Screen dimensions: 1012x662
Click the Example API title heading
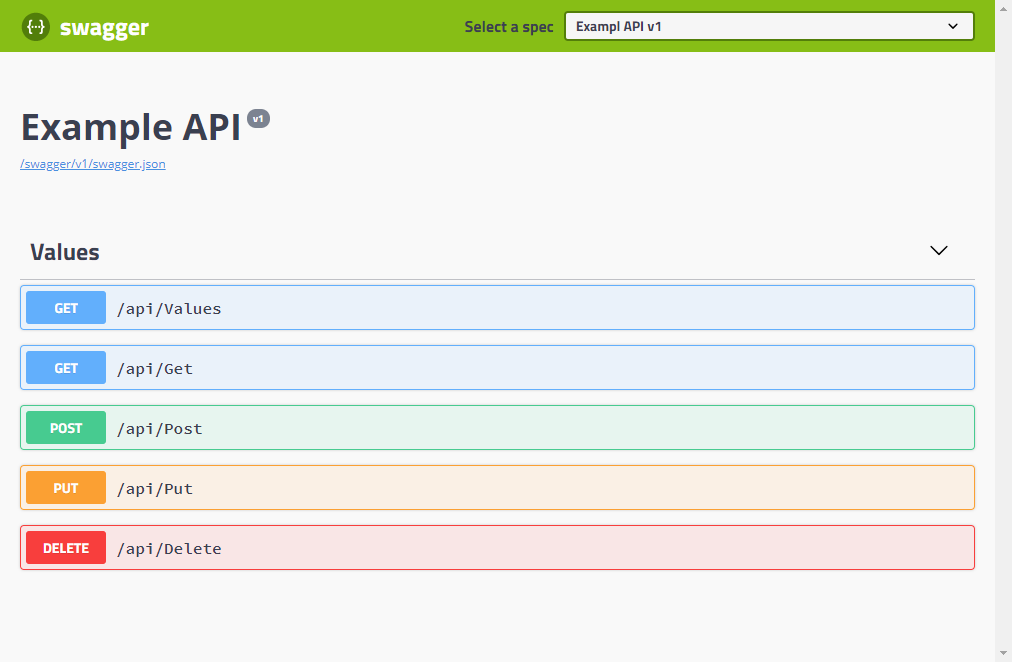coord(131,127)
